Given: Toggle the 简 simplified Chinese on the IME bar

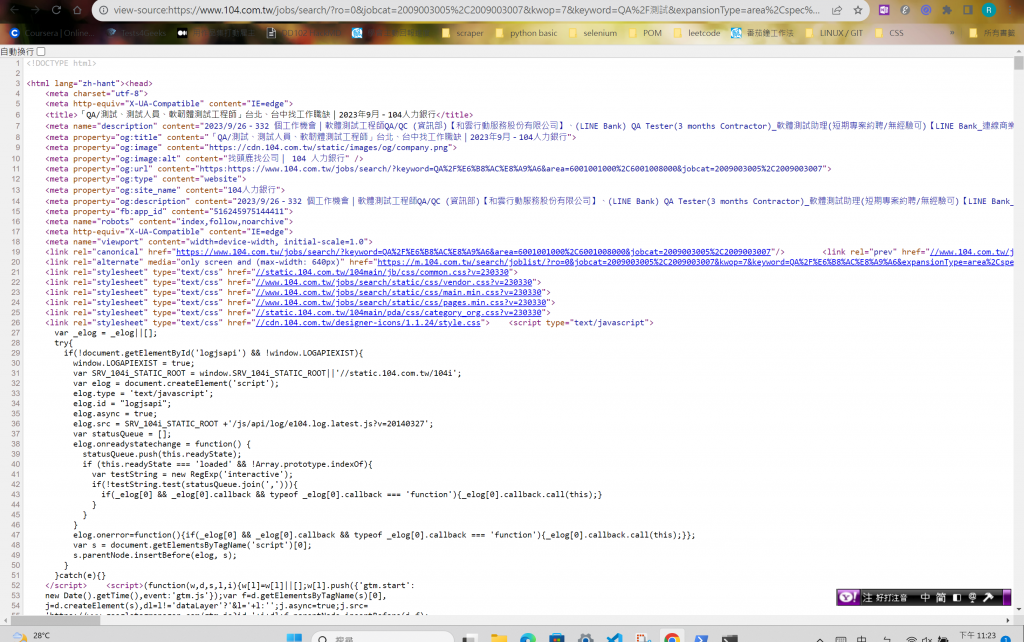Looking at the screenshot, I should (x=940, y=597).
